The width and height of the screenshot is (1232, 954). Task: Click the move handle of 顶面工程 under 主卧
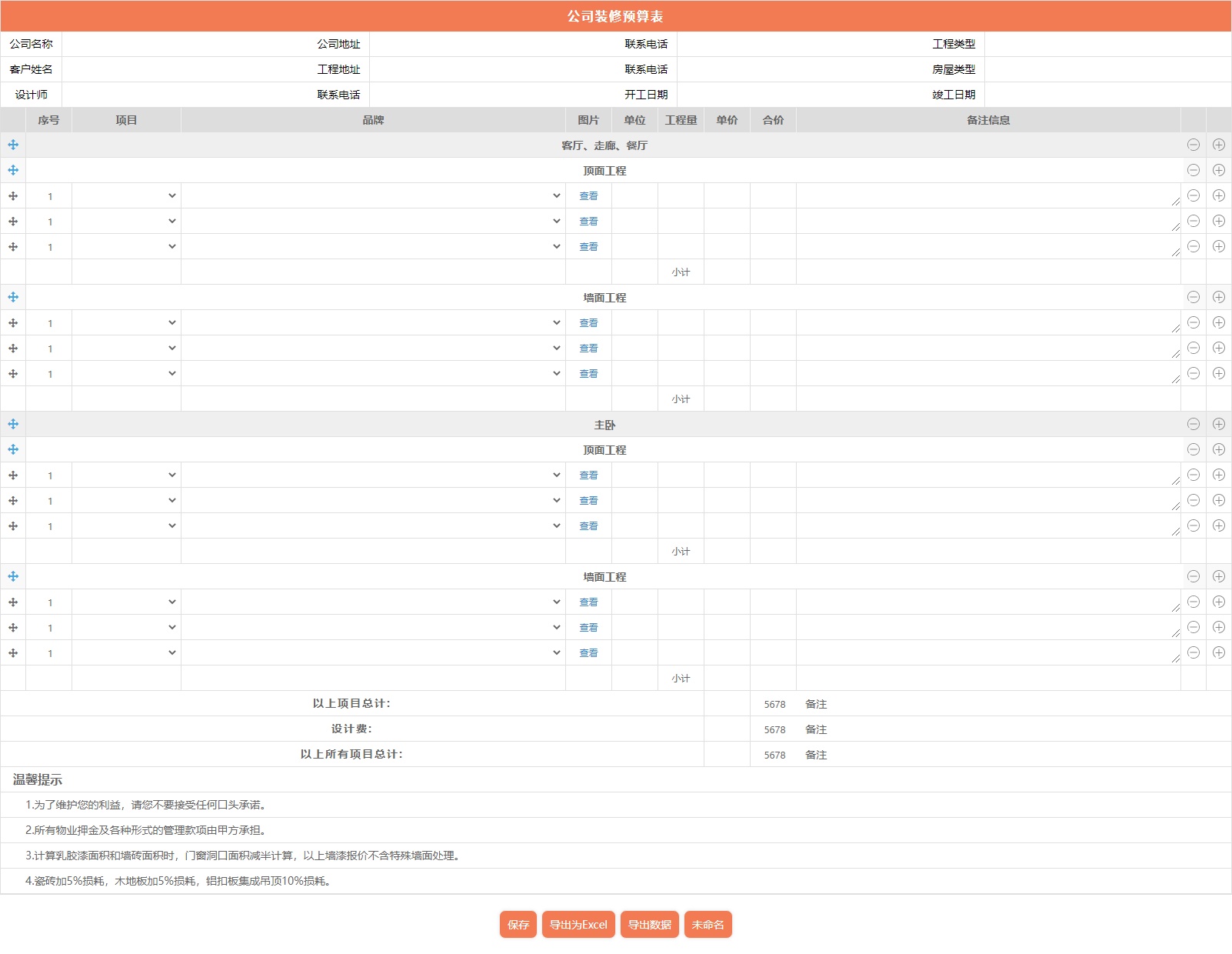(x=13, y=449)
